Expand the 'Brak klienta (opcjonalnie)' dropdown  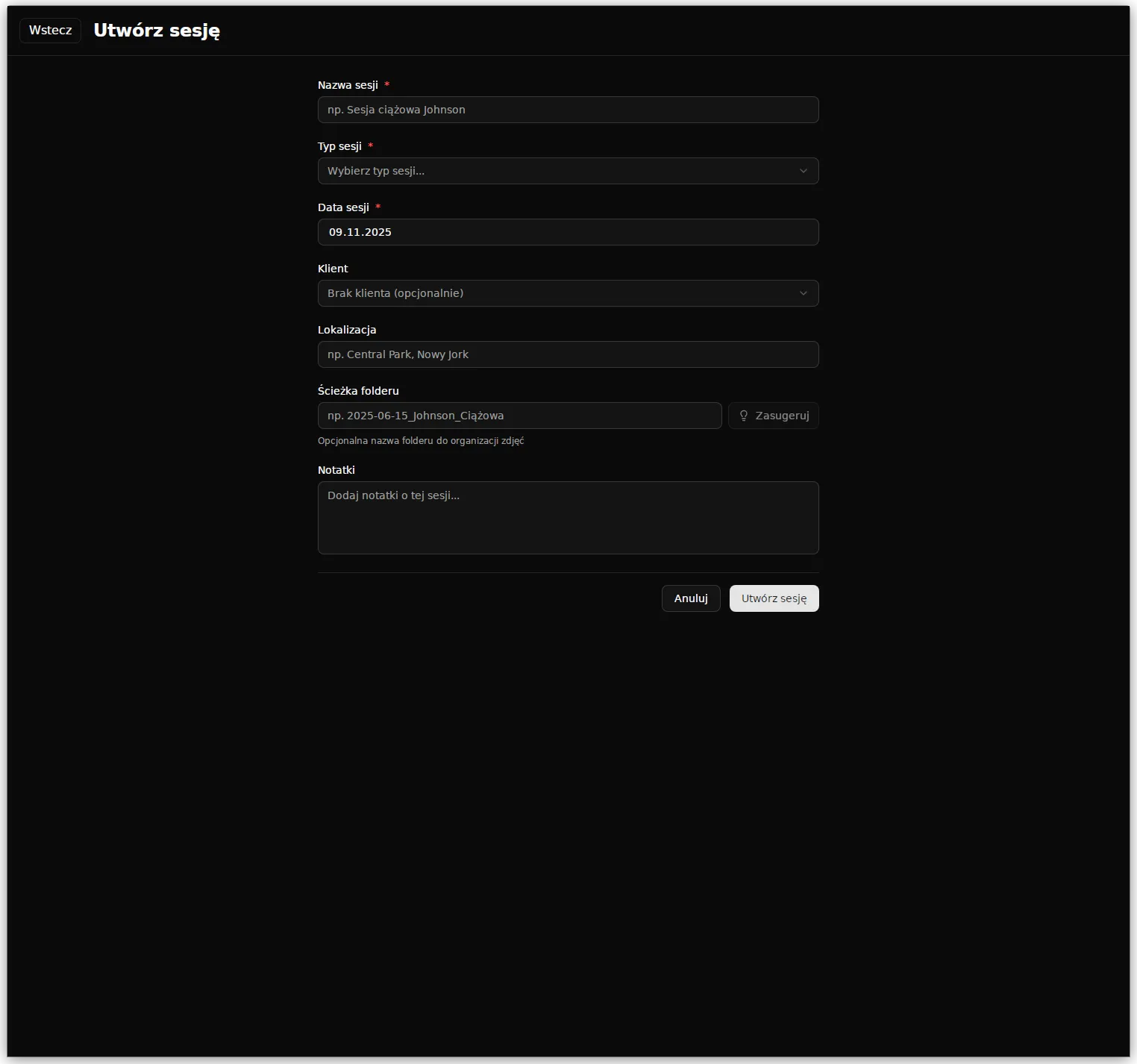pos(560,293)
